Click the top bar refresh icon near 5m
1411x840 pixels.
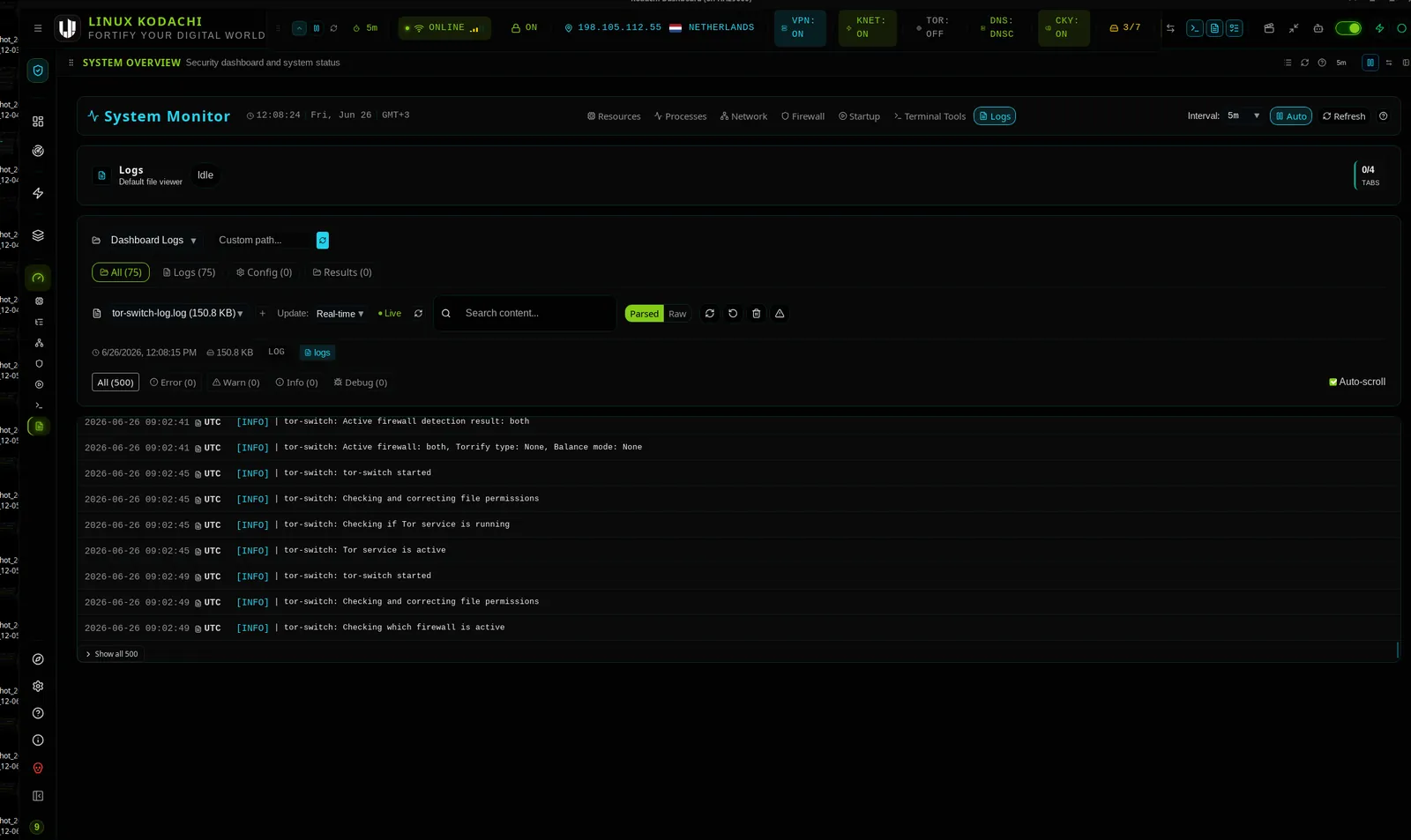tap(333, 28)
